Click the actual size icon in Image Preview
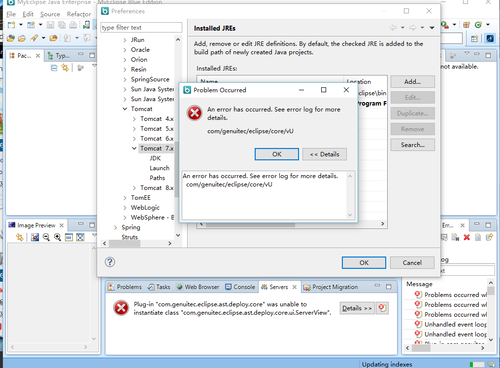 pos(69,237)
